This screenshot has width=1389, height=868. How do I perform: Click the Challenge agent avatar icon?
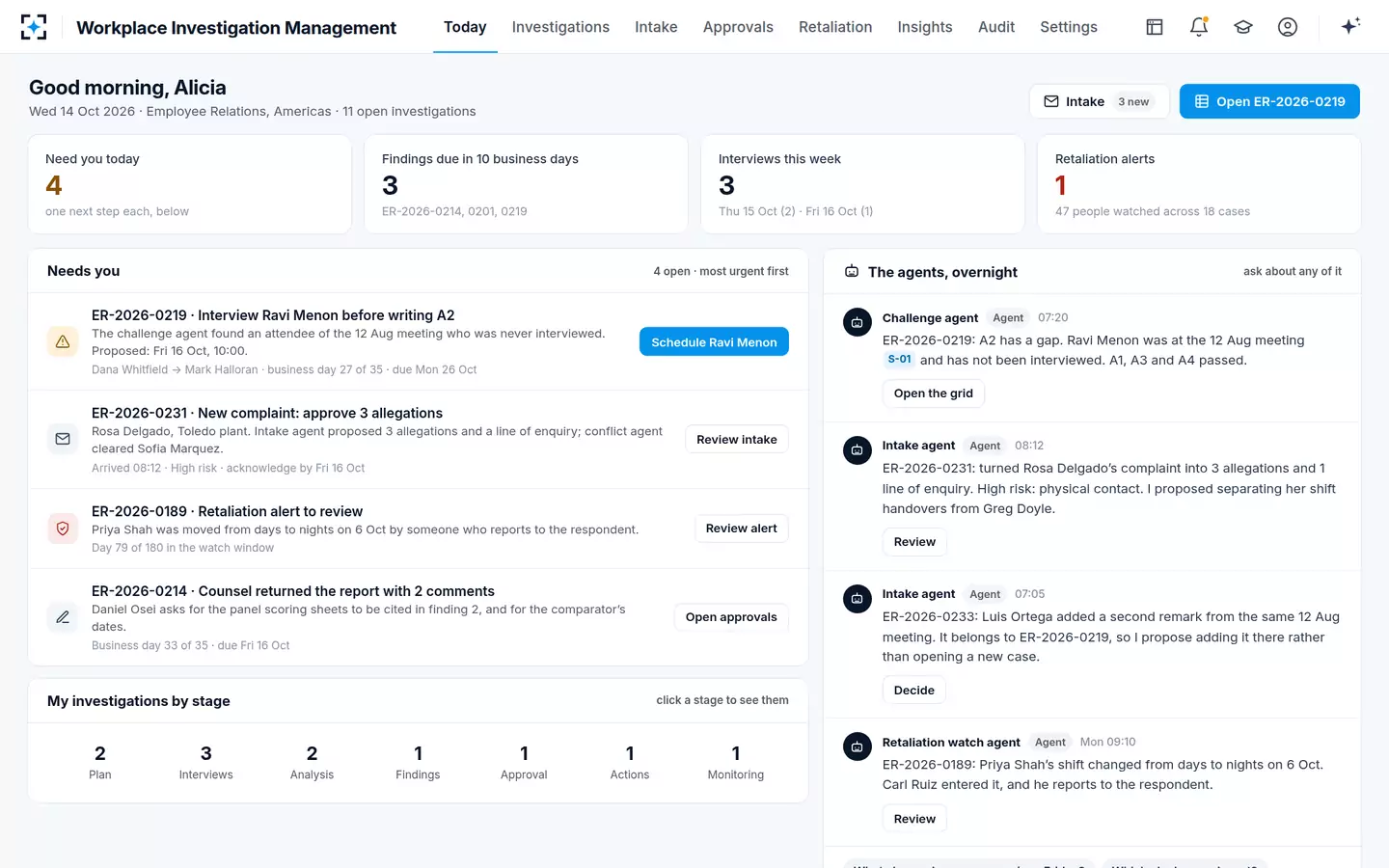click(858, 323)
